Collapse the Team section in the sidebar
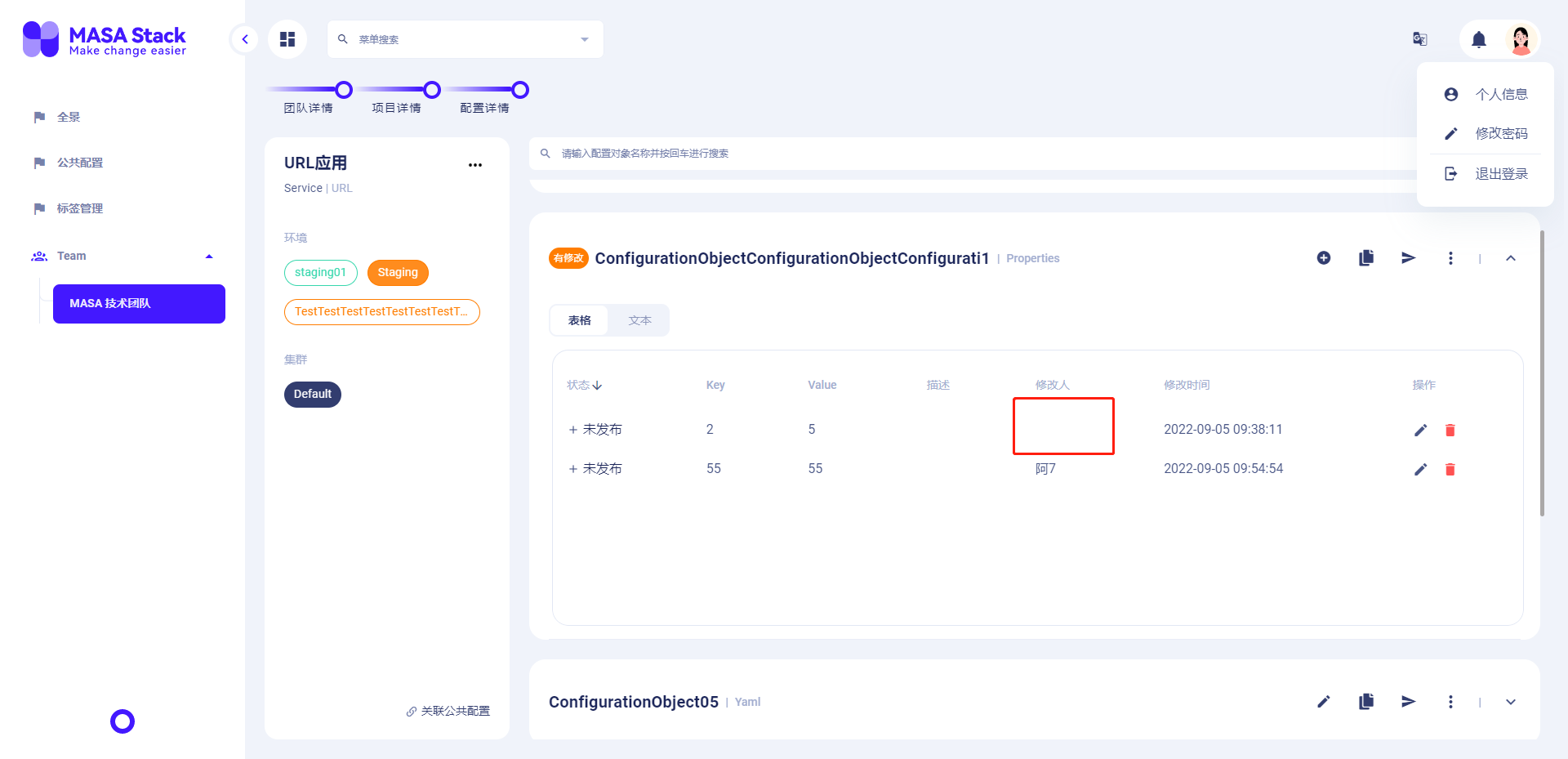The height and width of the screenshot is (759, 1568). tap(209, 256)
